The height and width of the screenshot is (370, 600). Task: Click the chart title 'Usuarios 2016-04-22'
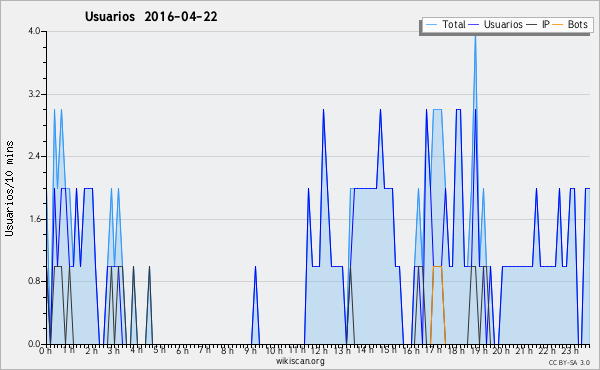point(151,16)
